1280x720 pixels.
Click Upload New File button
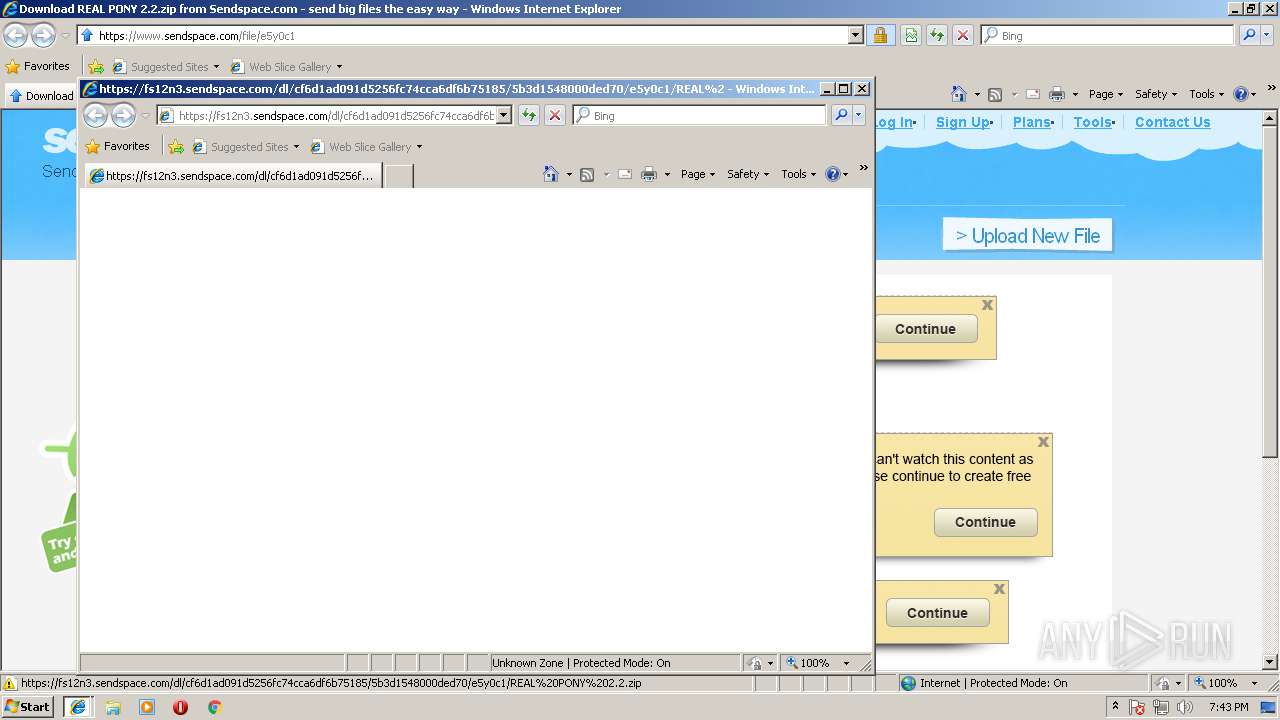tap(1027, 236)
